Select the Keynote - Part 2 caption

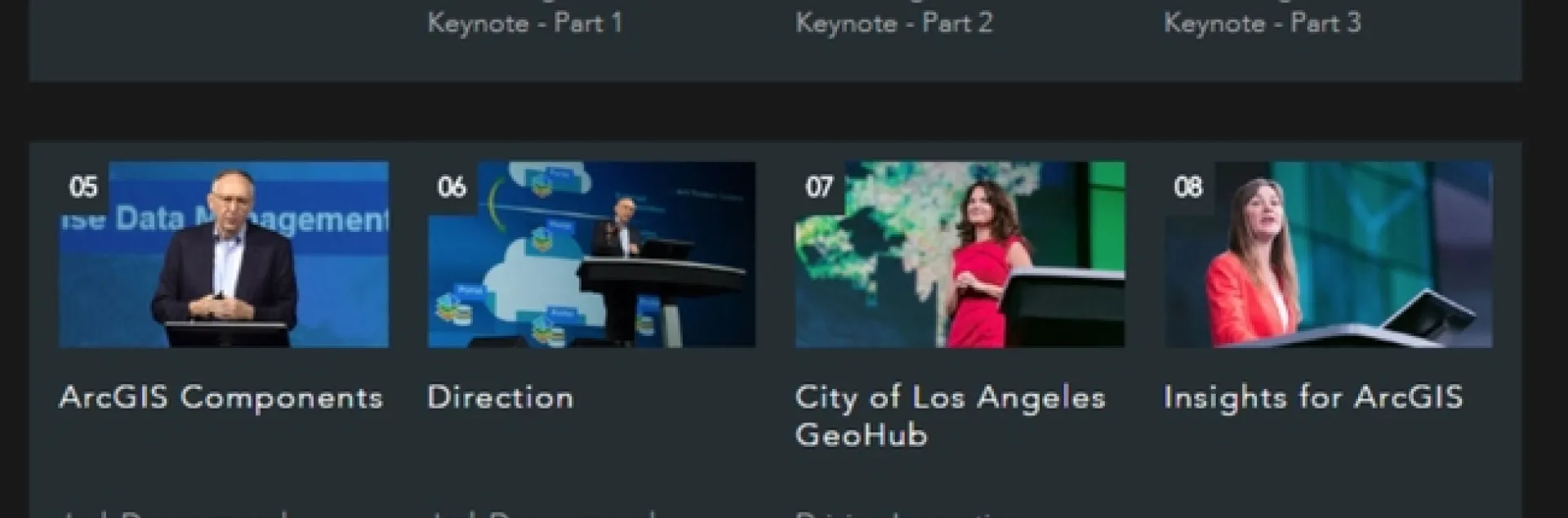pyautogui.click(x=894, y=23)
